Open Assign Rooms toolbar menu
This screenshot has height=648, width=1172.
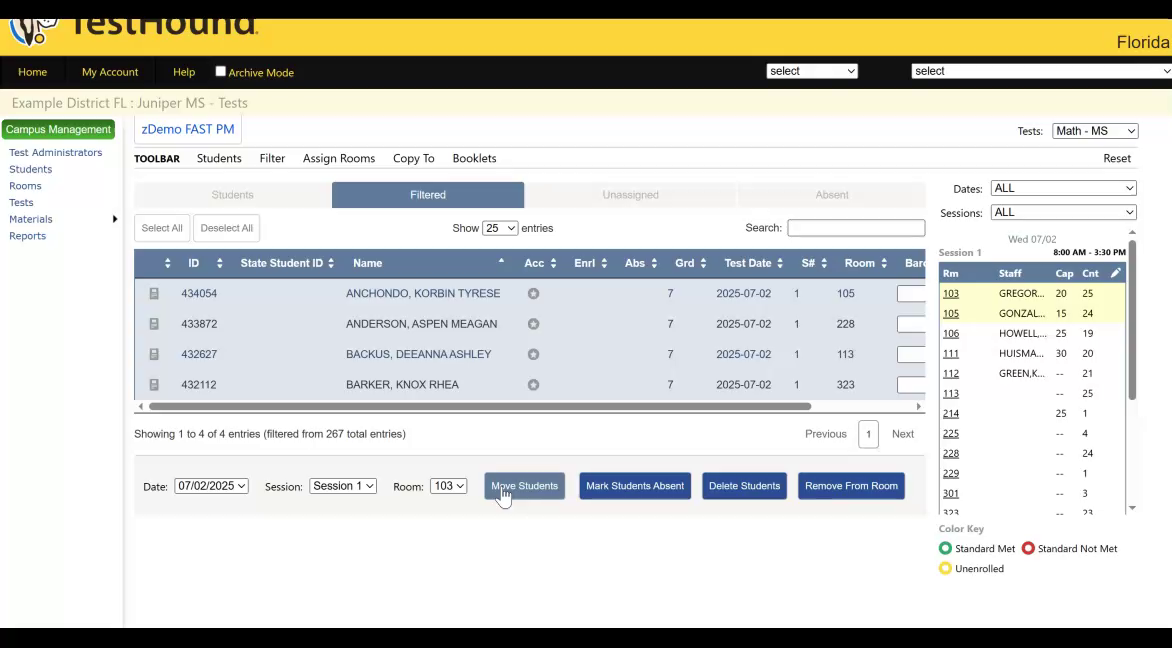tap(339, 158)
